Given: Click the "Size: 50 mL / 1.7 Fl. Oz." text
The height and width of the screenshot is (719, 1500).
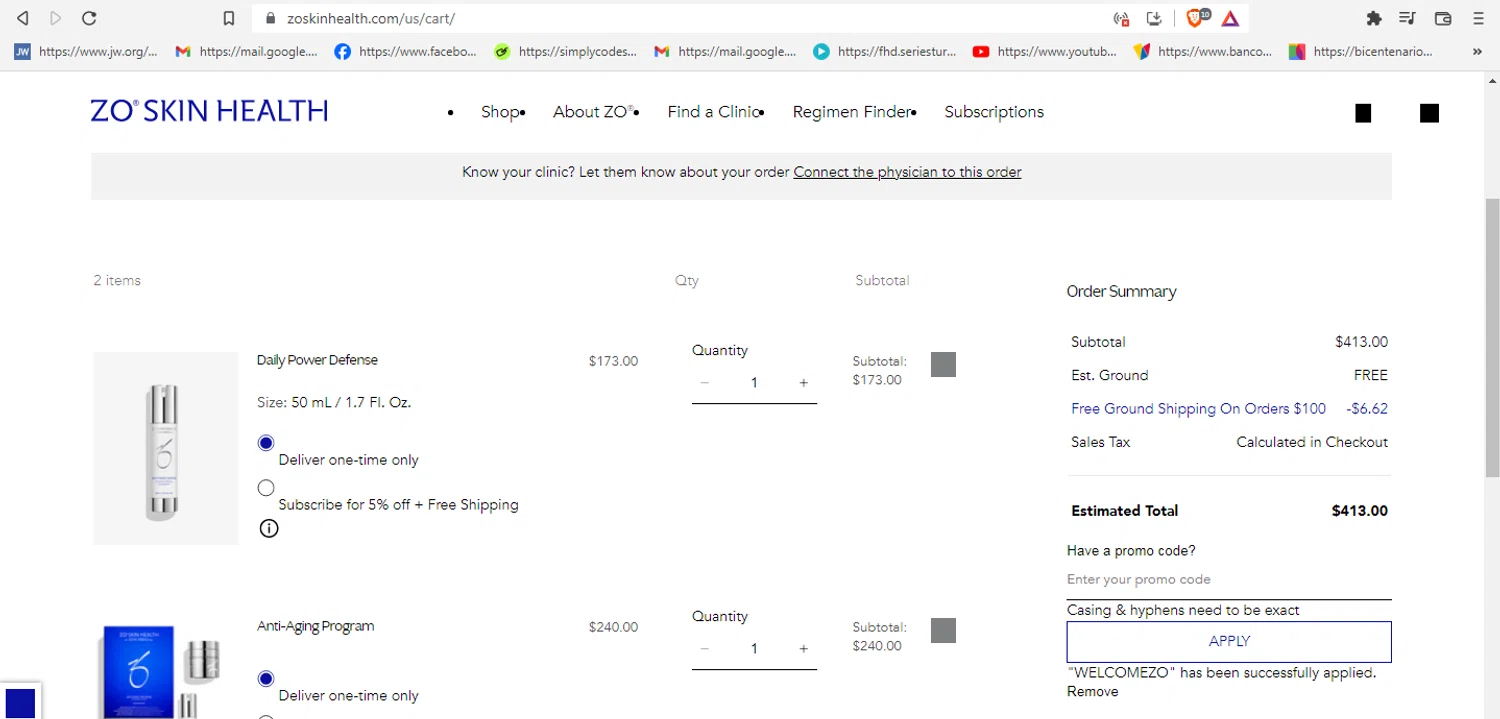Looking at the screenshot, I should [334, 403].
